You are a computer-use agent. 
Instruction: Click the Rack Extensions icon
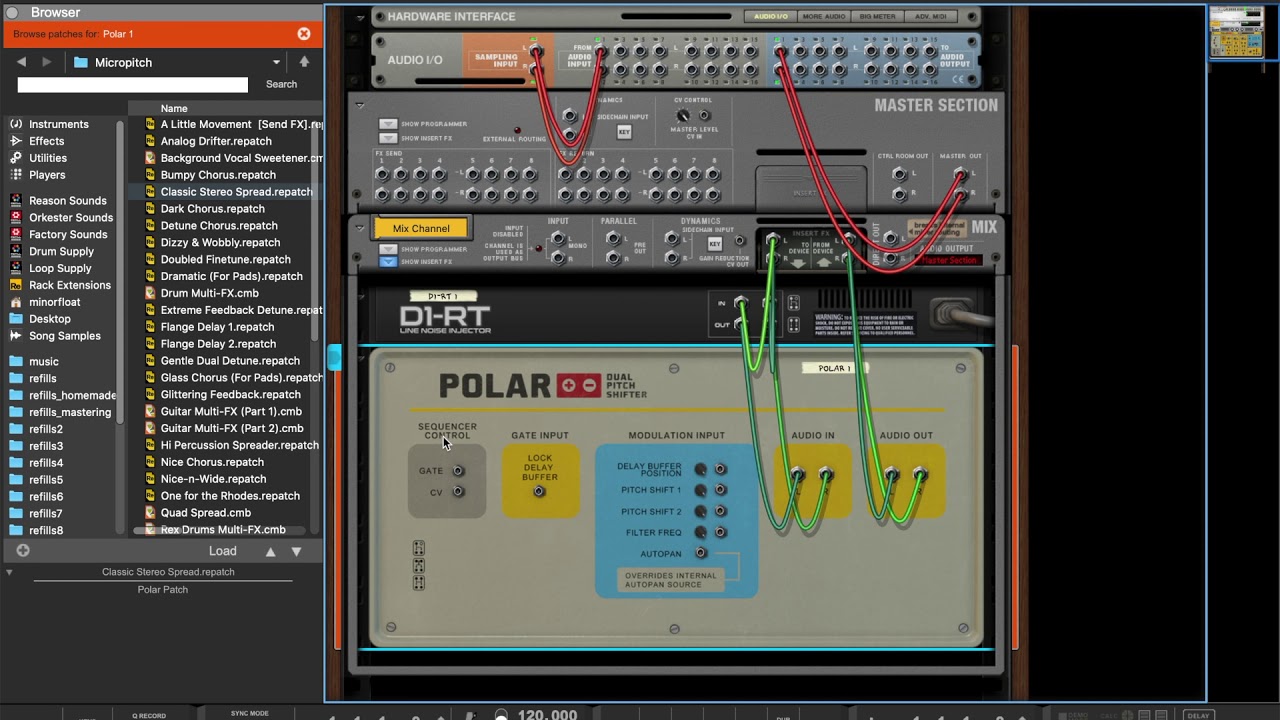click(x=16, y=285)
